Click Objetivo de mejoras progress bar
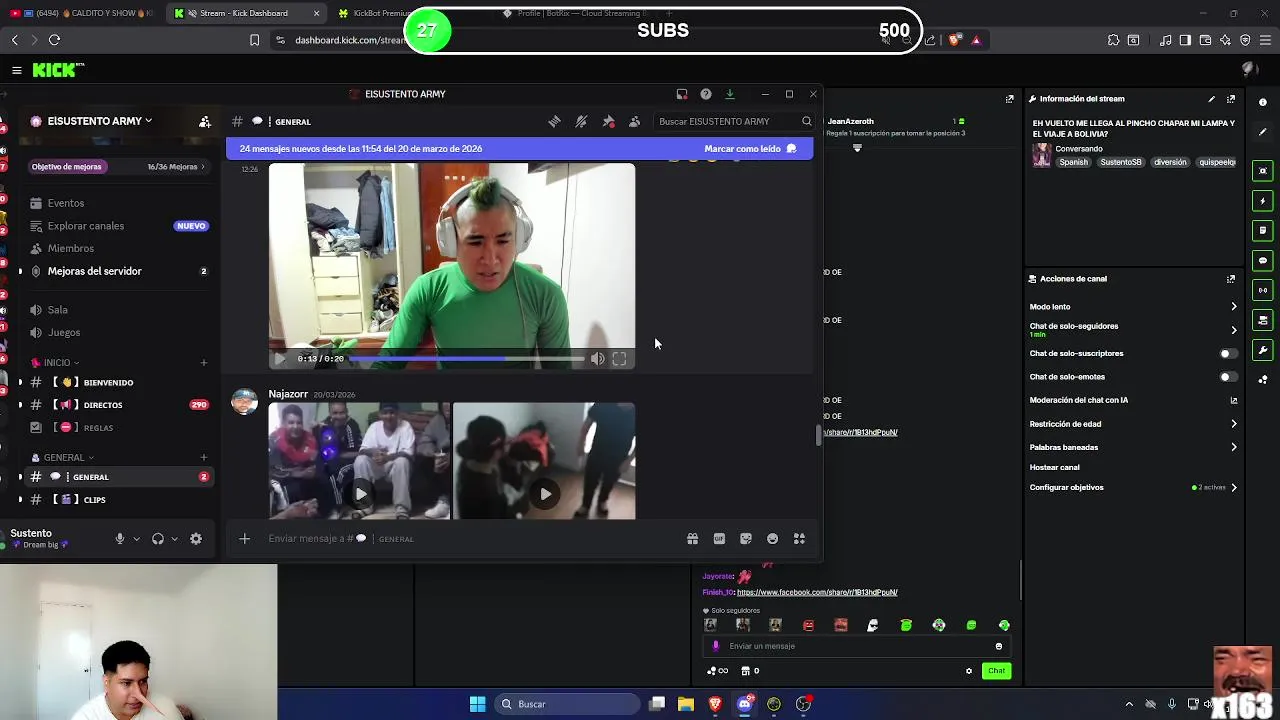This screenshot has width=1280, height=720. point(118,167)
